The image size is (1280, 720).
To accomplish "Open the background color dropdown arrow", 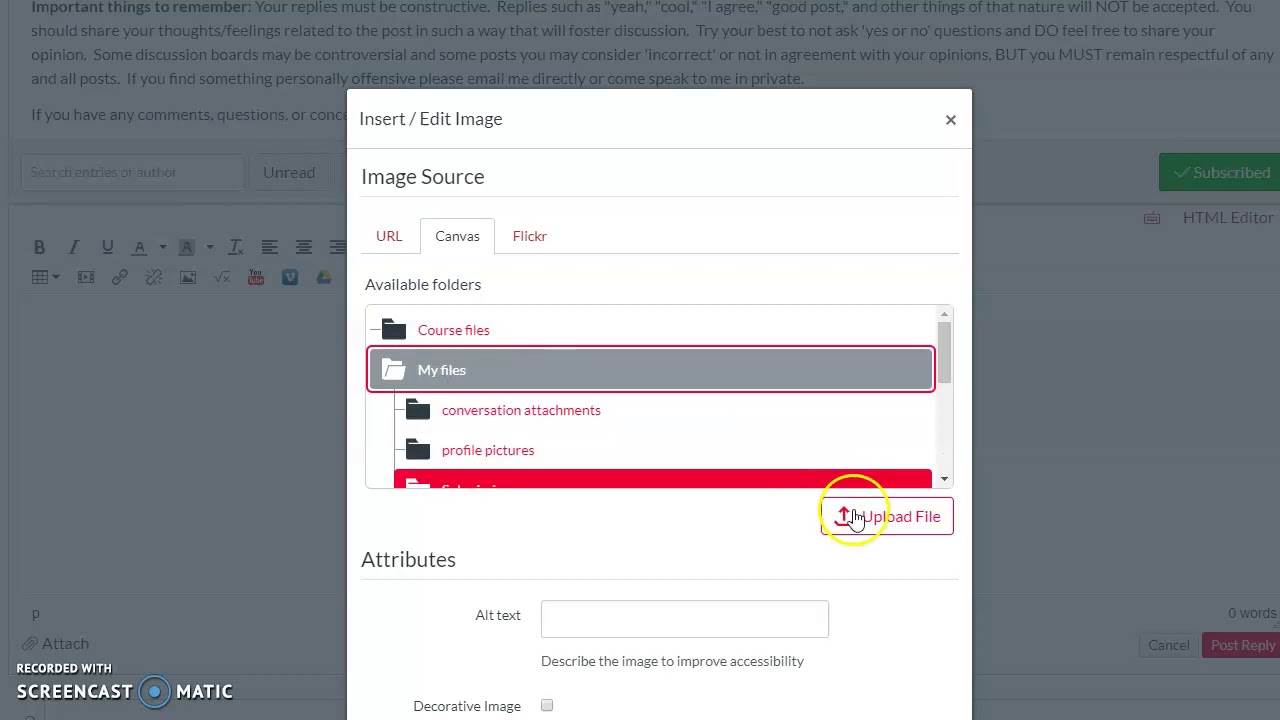I will tap(209, 247).
